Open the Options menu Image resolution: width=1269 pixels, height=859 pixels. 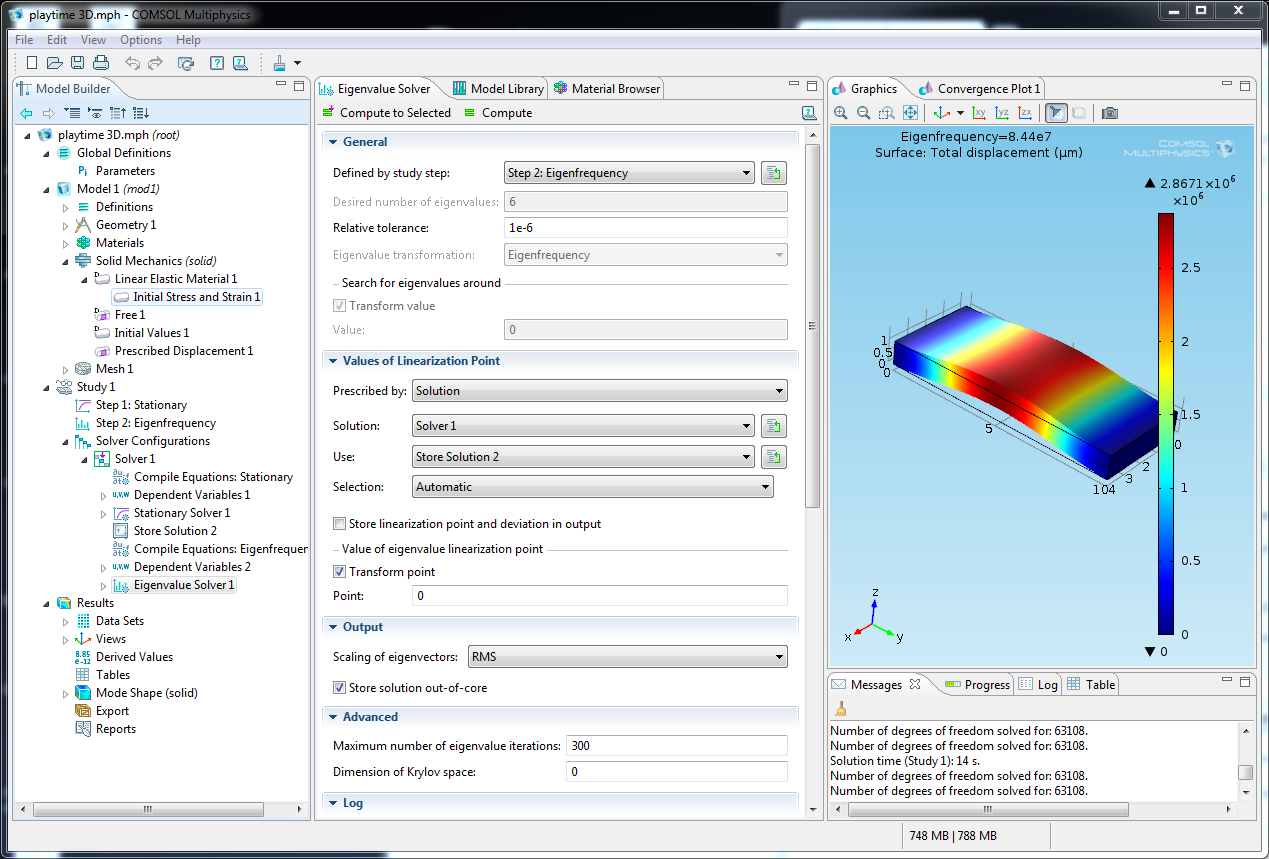pos(141,40)
